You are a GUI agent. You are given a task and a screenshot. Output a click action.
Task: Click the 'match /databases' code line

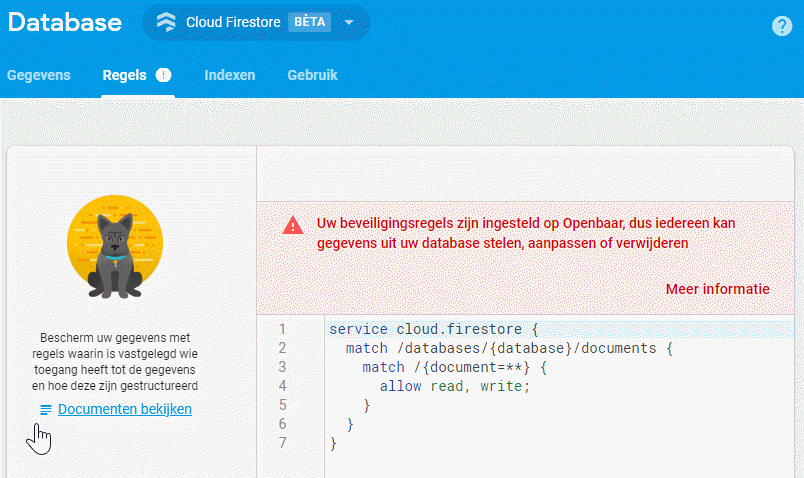510,348
